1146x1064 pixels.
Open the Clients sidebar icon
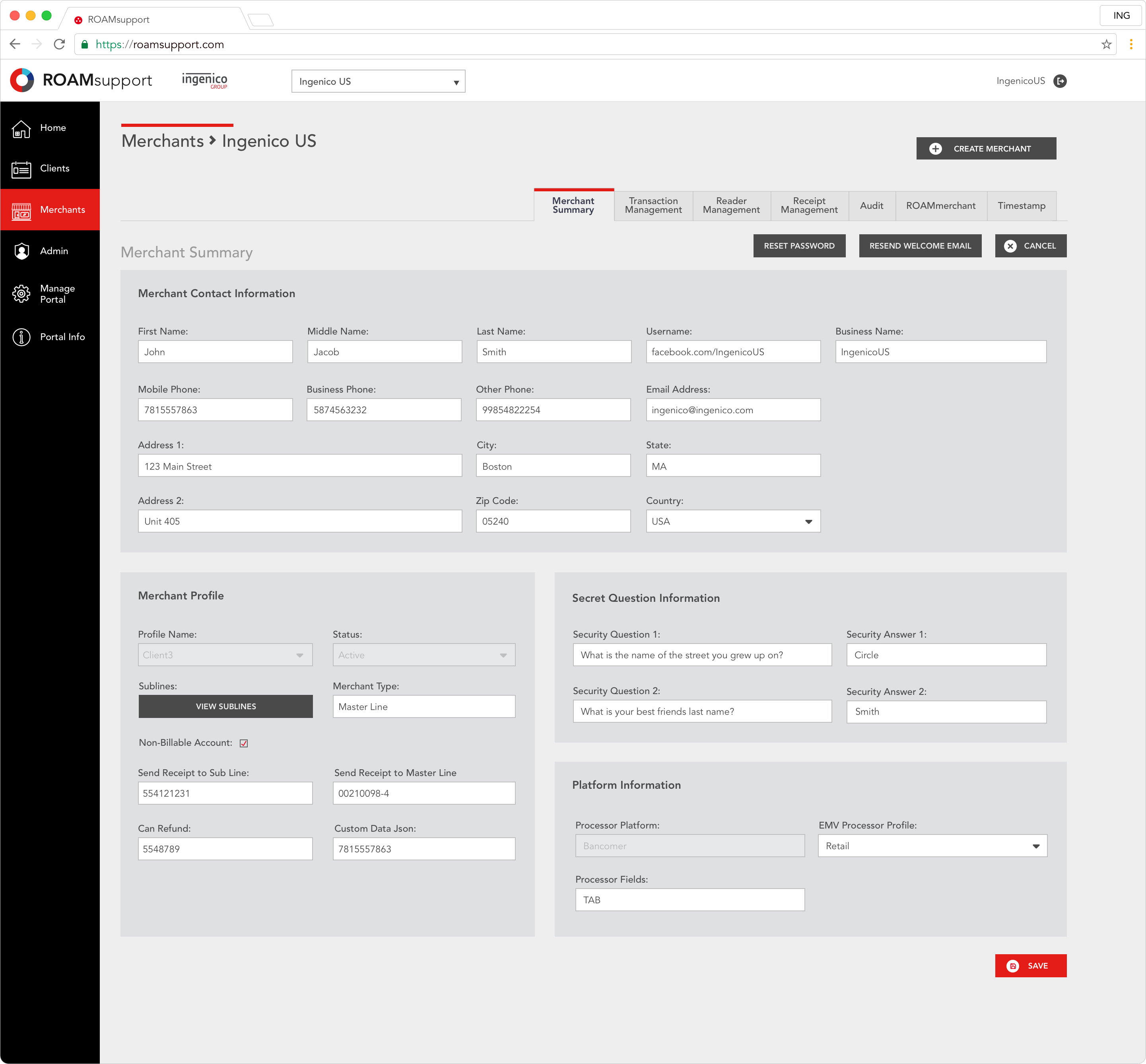click(x=21, y=169)
